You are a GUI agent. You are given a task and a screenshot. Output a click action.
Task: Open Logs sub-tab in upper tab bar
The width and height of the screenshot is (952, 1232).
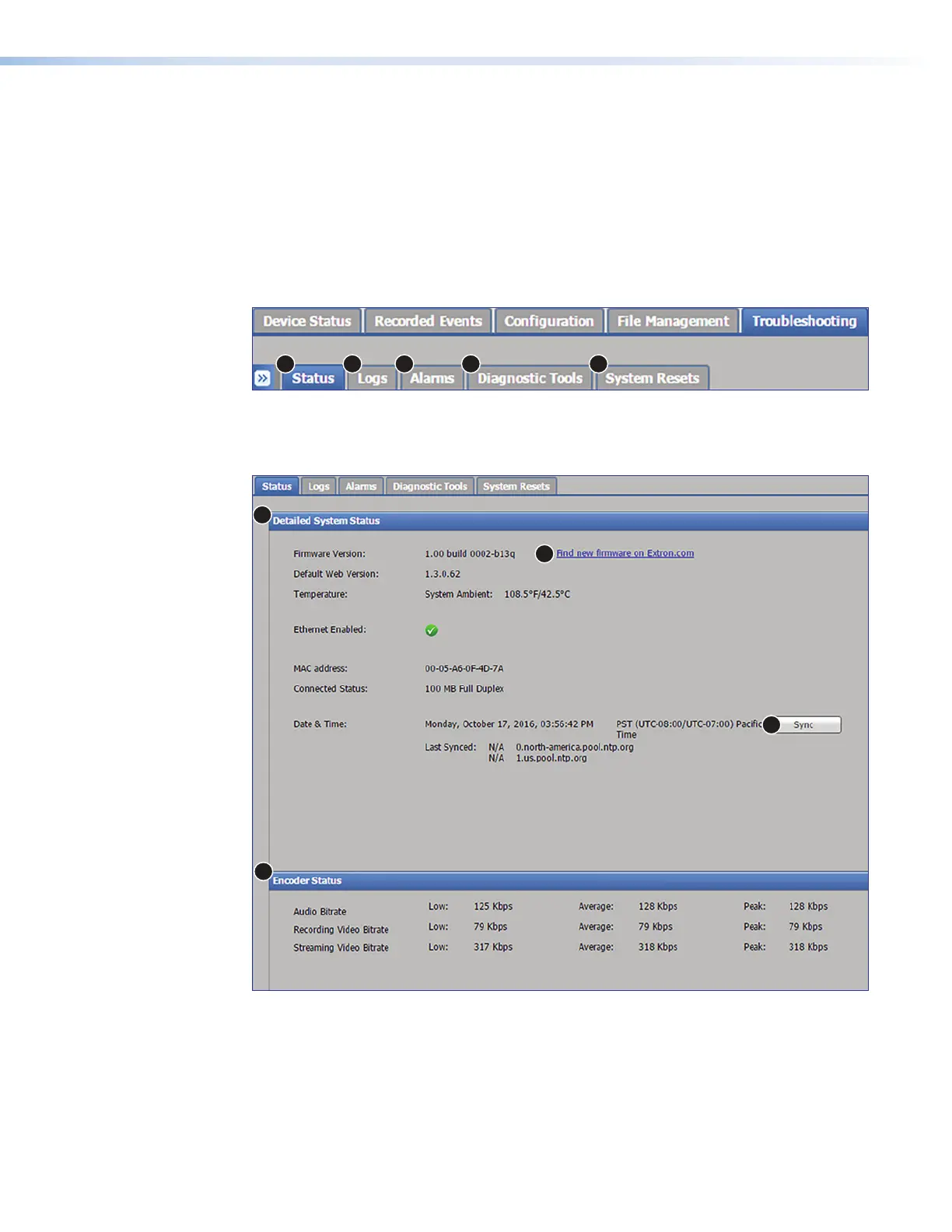point(373,378)
